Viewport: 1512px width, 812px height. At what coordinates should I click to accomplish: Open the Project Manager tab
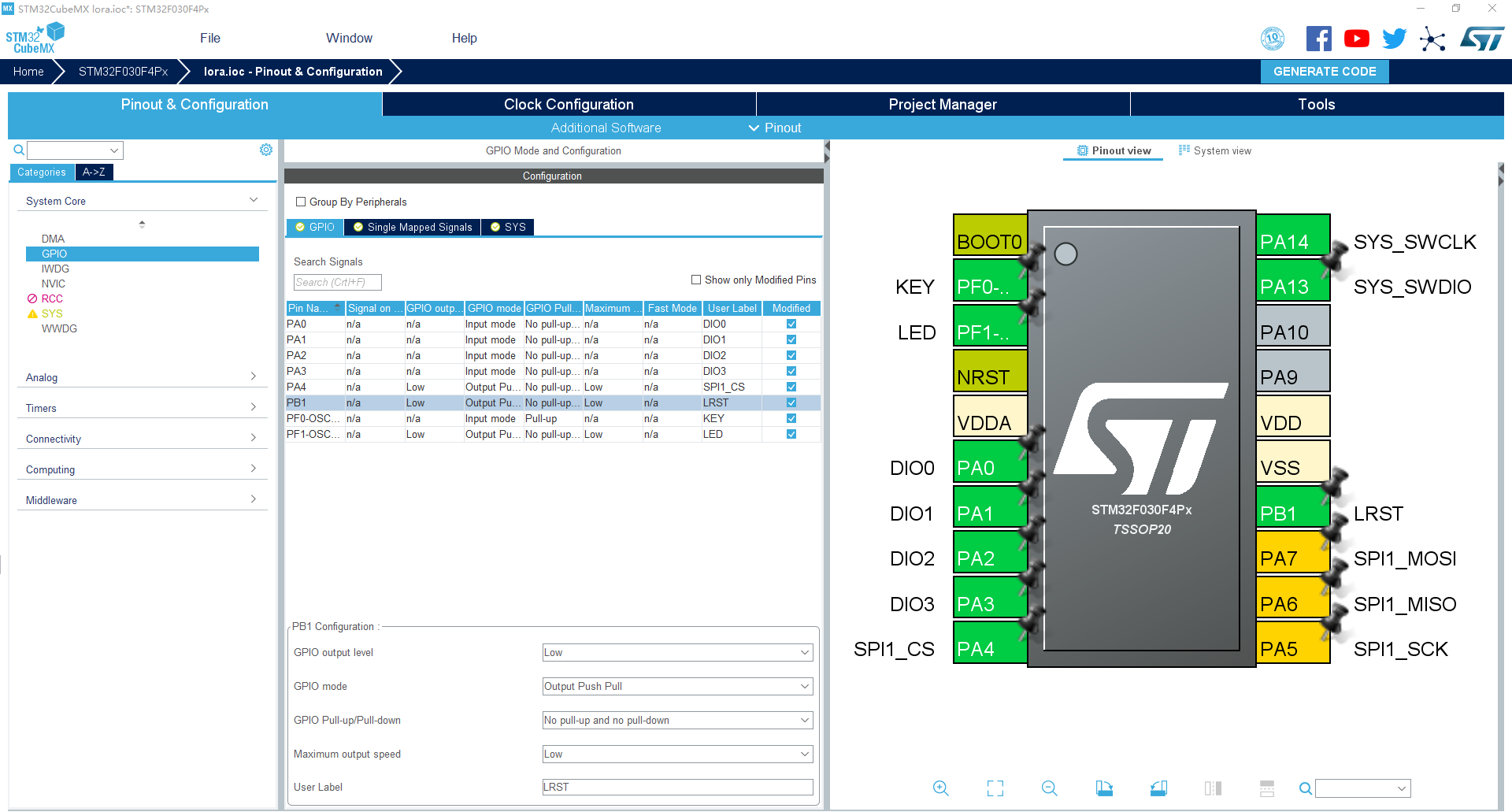click(x=943, y=104)
